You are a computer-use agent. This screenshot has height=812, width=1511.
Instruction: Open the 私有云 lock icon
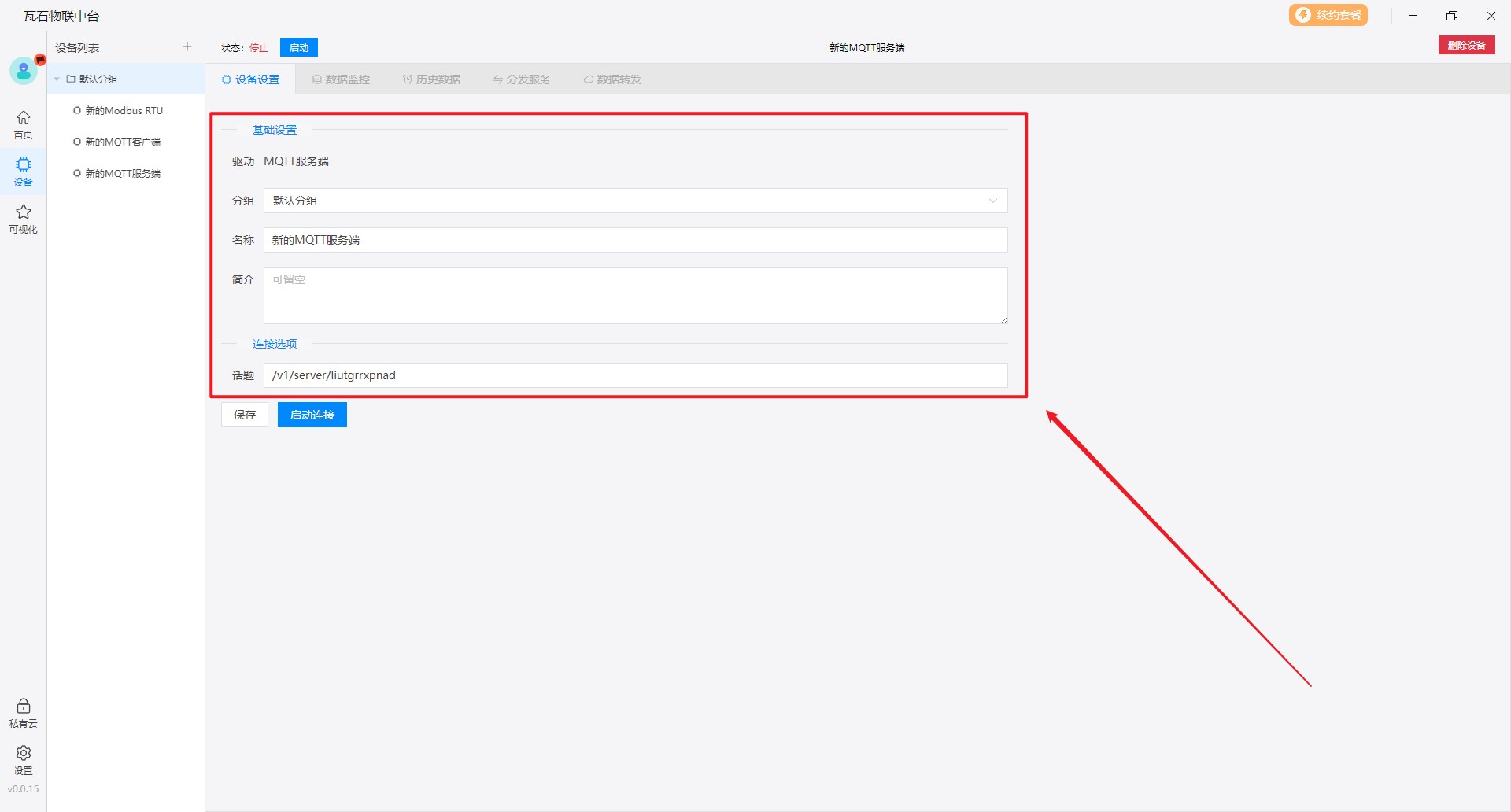pos(24,713)
